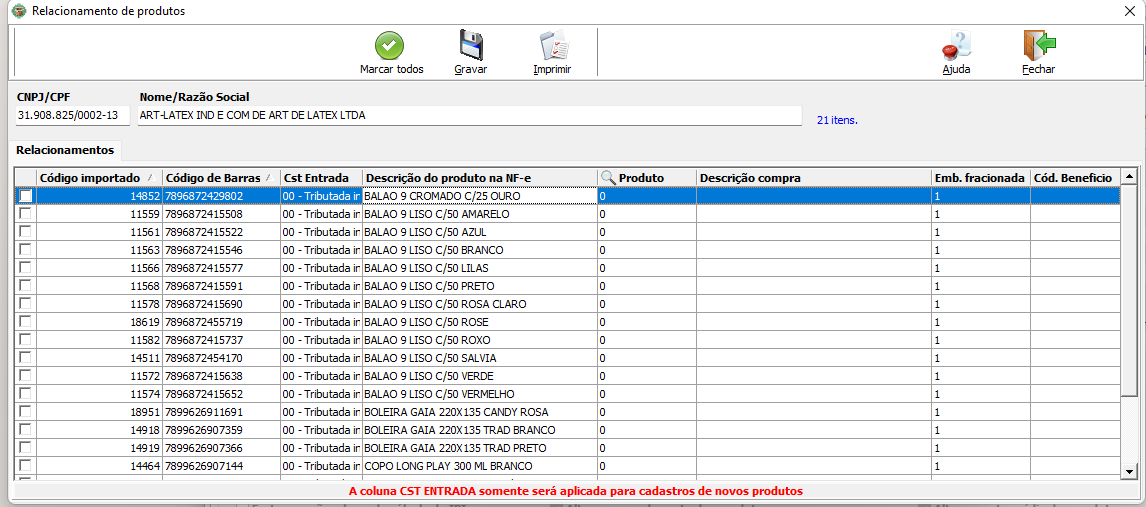Mark the checkbox for BALAO 9 LISO C/50 LILAS
This screenshot has width=1146, height=507.
pos(26,267)
